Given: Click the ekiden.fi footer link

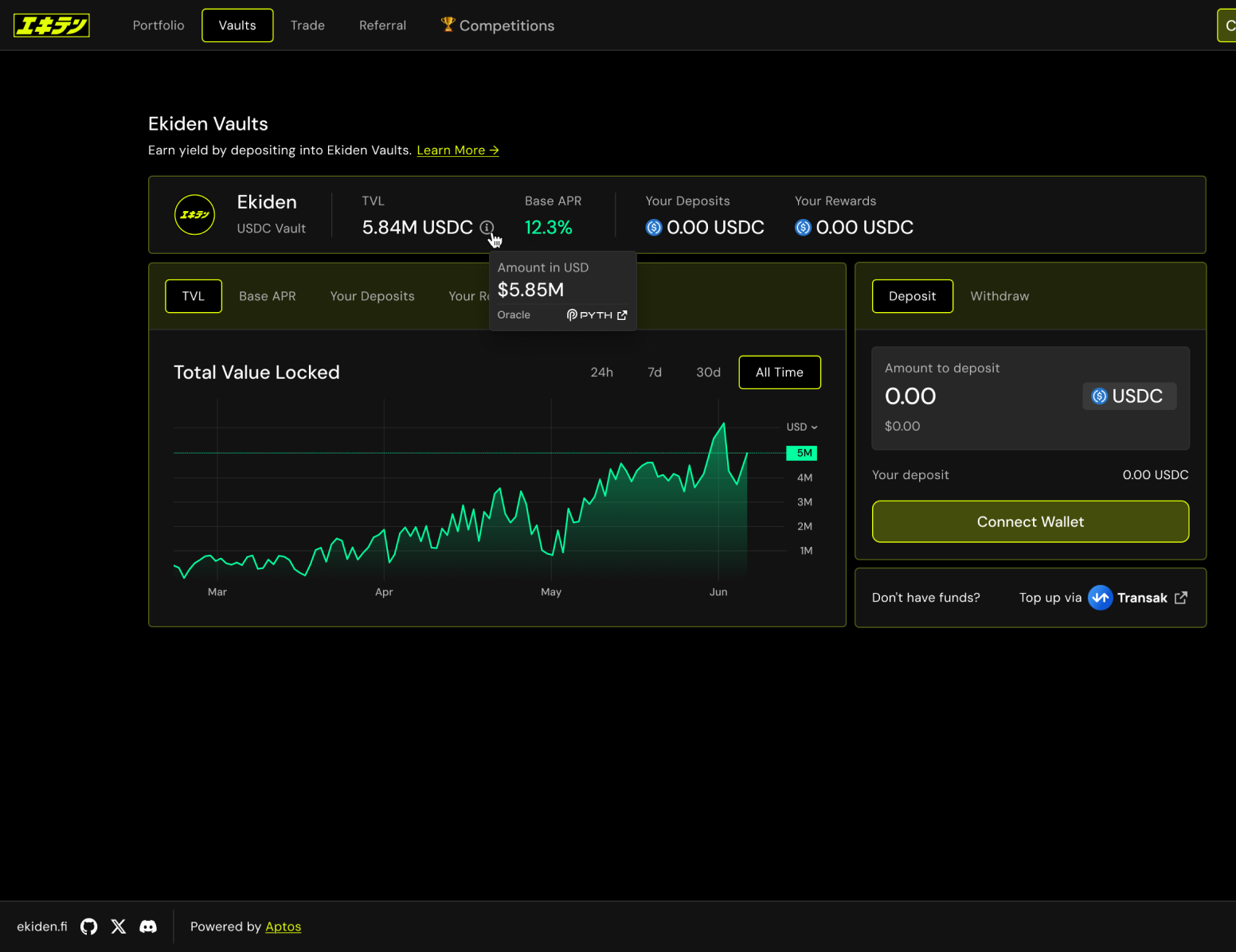Looking at the screenshot, I should (x=42, y=927).
